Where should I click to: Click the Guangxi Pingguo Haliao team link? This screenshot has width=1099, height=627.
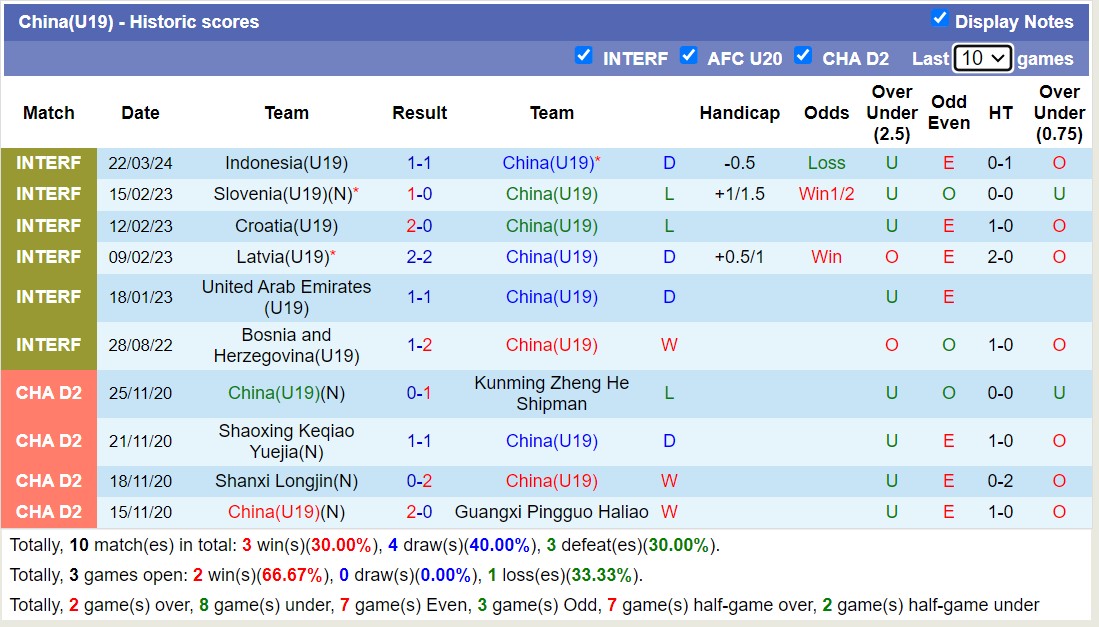point(552,512)
